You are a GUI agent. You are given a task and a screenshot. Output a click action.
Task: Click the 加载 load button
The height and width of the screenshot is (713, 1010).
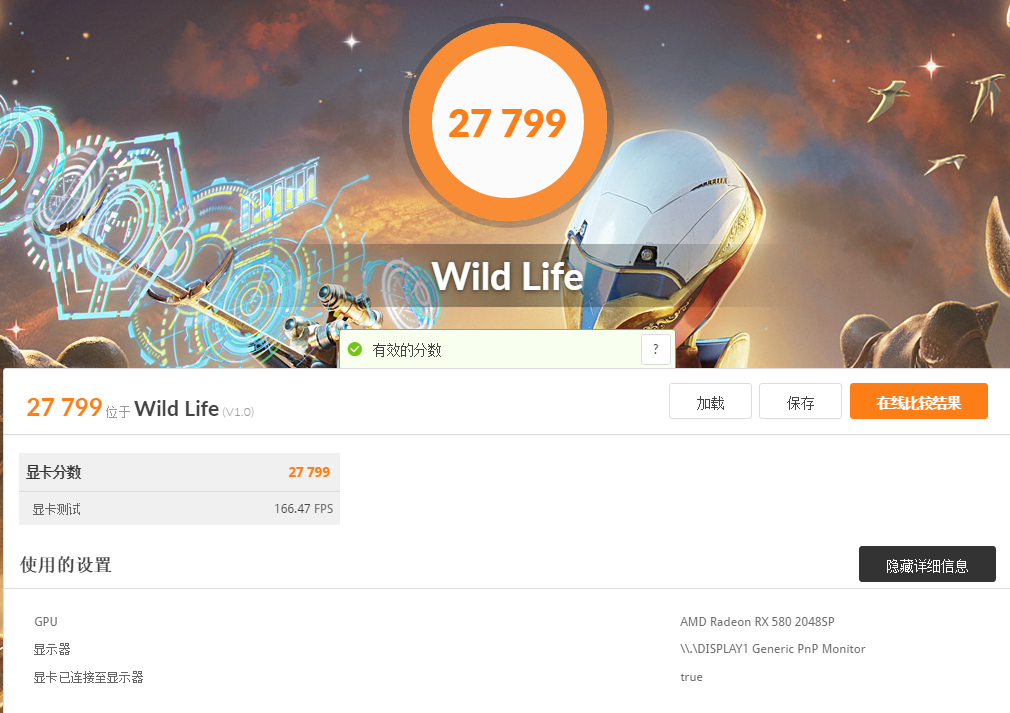tap(710, 401)
